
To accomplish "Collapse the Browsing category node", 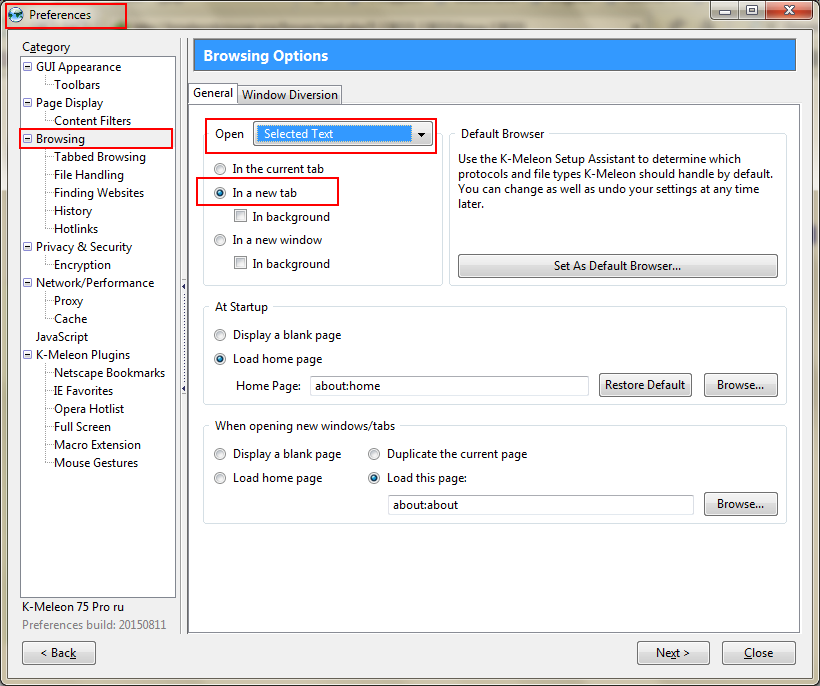I will (28, 139).
